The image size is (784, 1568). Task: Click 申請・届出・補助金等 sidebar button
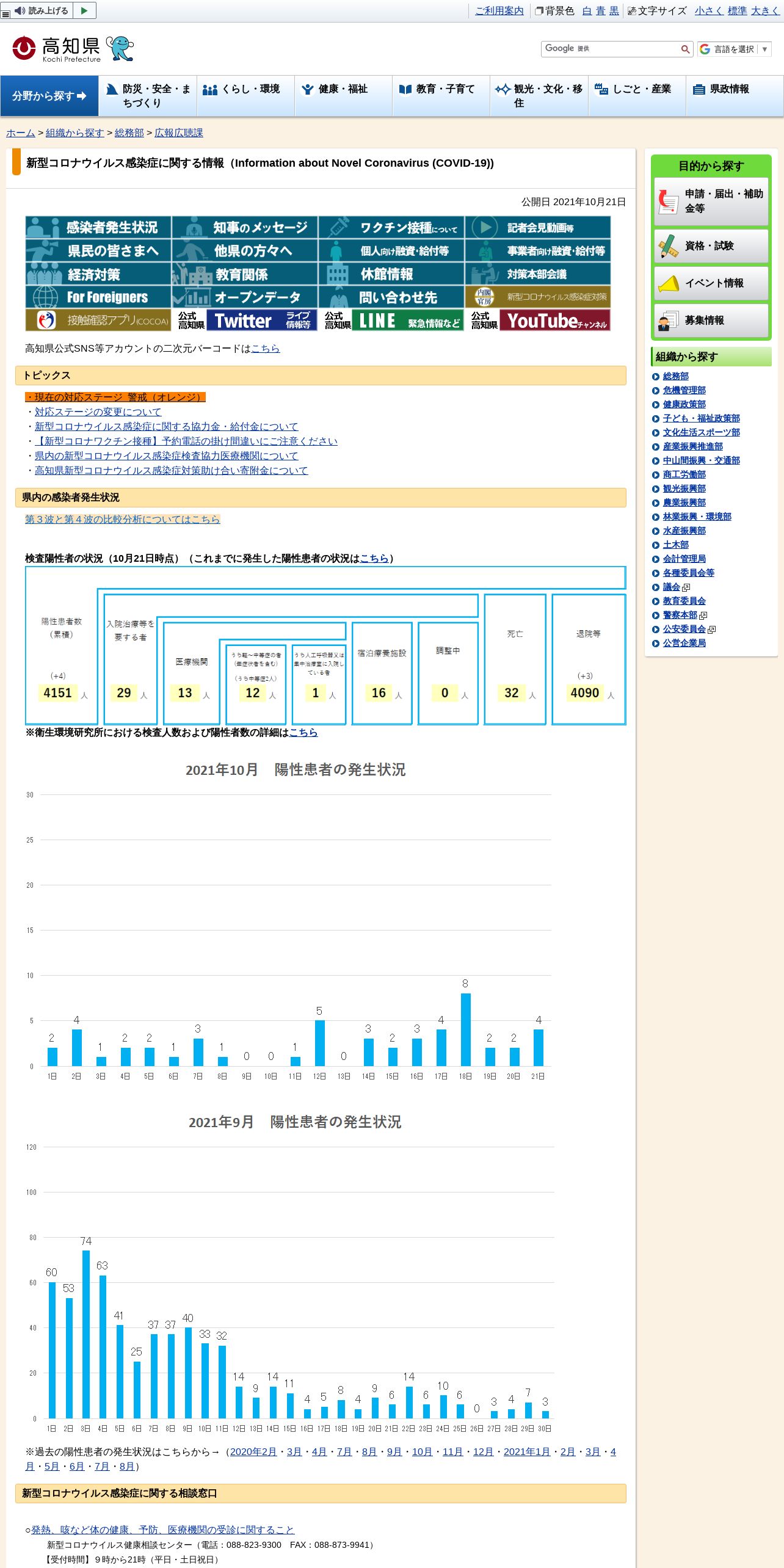pos(711,201)
